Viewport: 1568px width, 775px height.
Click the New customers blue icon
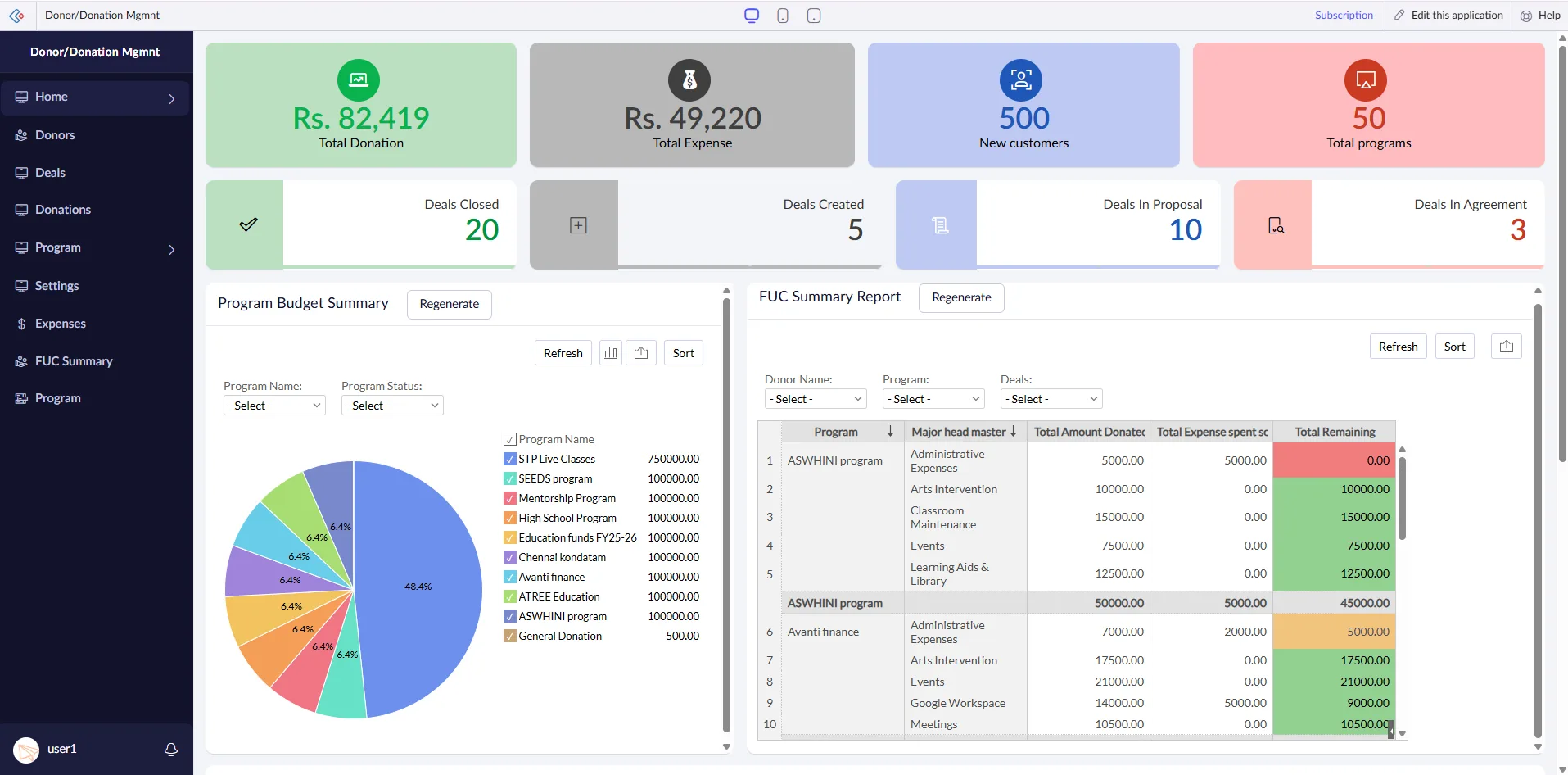coord(1021,80)
